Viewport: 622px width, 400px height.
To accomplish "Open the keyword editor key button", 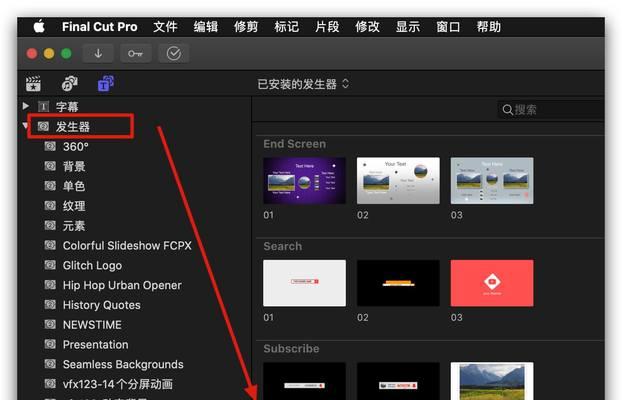I will (135, 54).
